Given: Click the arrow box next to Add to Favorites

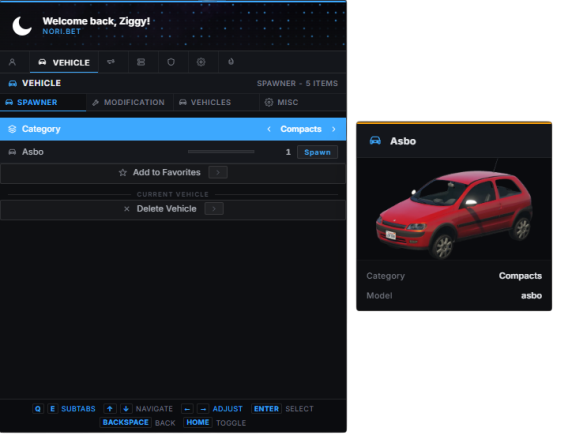Looking at the screenshot, I should 218,173.
